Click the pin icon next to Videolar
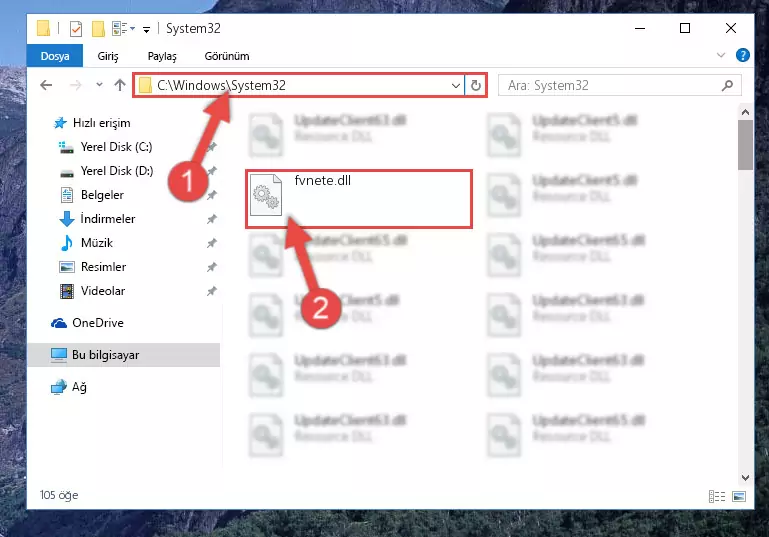Image resolution: width=769 pixels, height=537 pixels. [x=211, y=291]
